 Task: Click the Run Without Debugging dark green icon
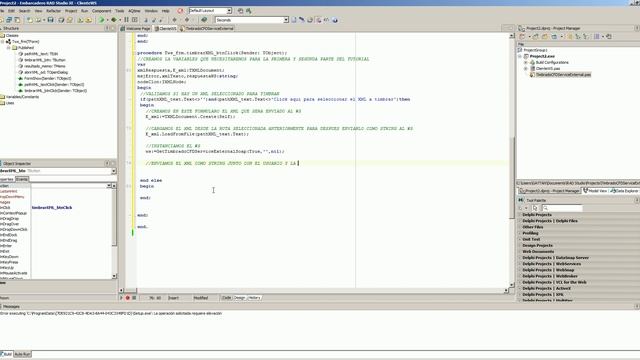click(x=114, y=20)
